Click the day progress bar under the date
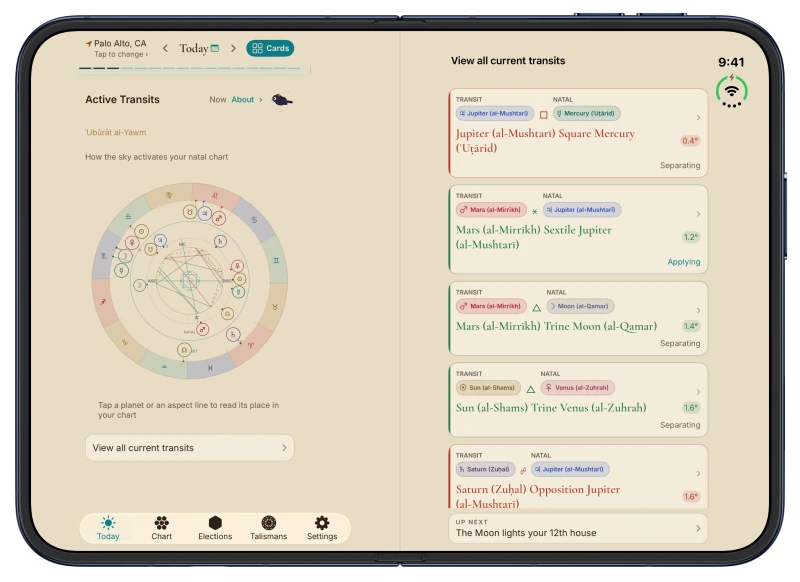Screen dimensions: 800x582 189,68
